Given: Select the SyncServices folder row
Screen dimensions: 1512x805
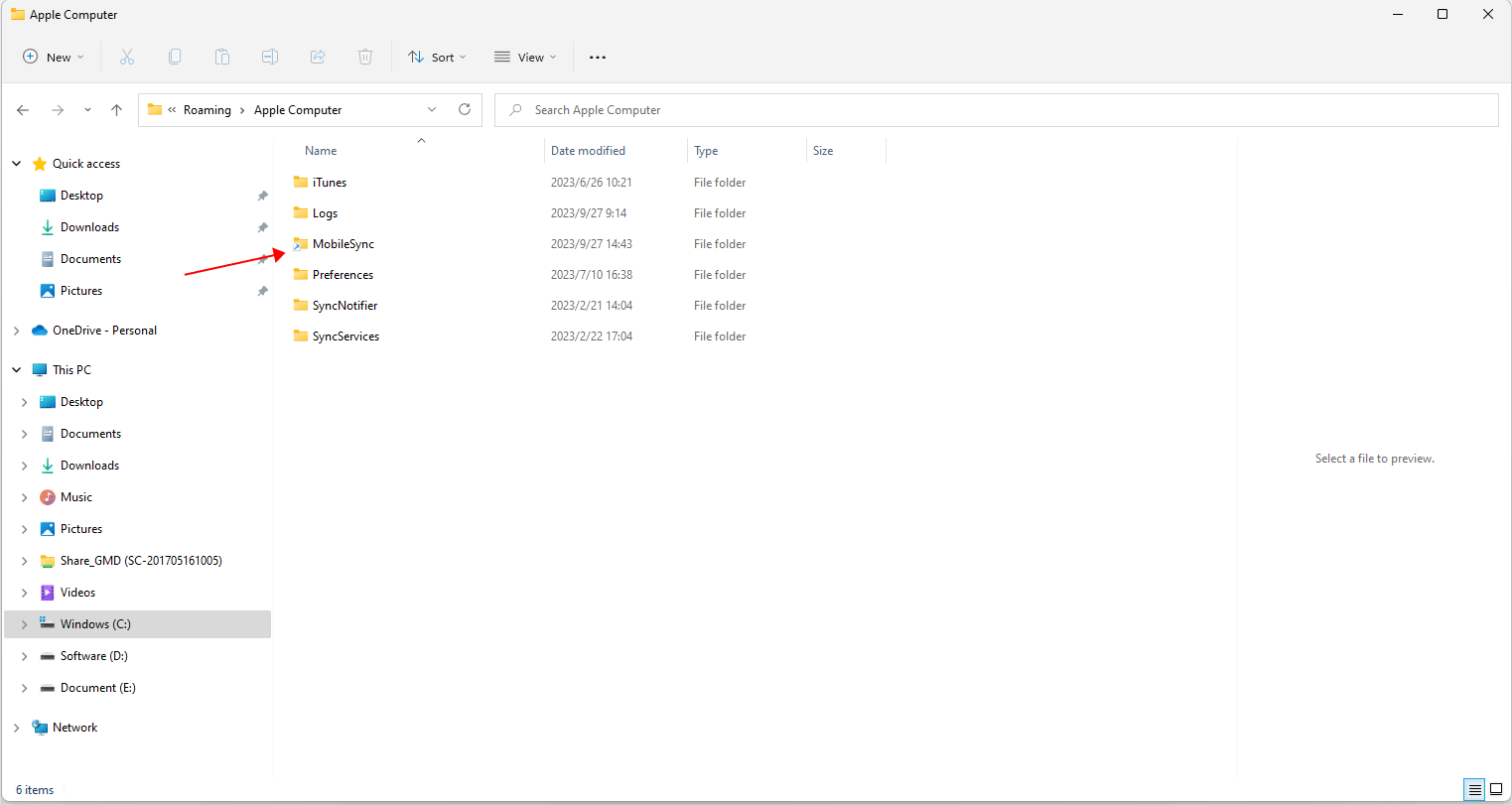Looking at the screenshot, I should tap(588, 336).
